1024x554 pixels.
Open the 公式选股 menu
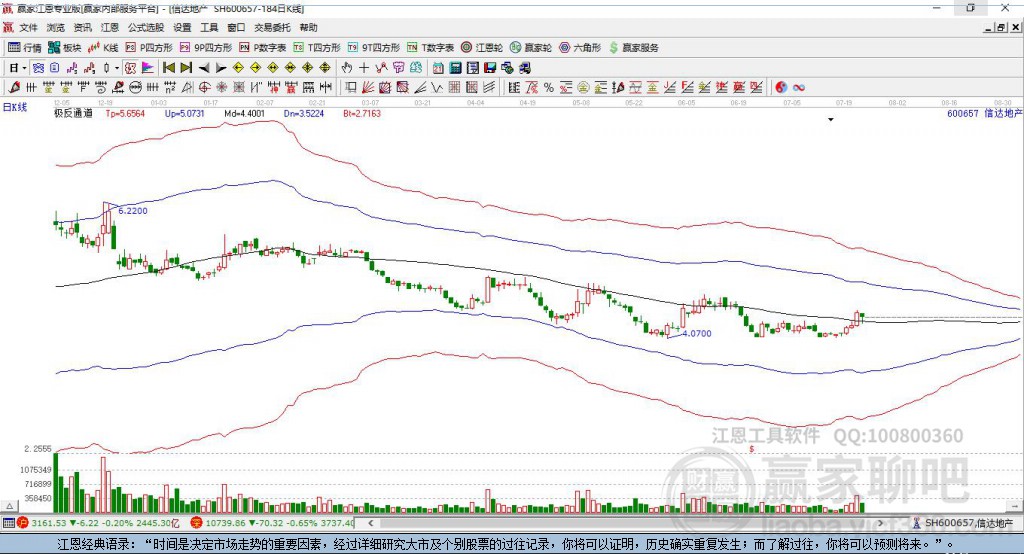[146, 27]
